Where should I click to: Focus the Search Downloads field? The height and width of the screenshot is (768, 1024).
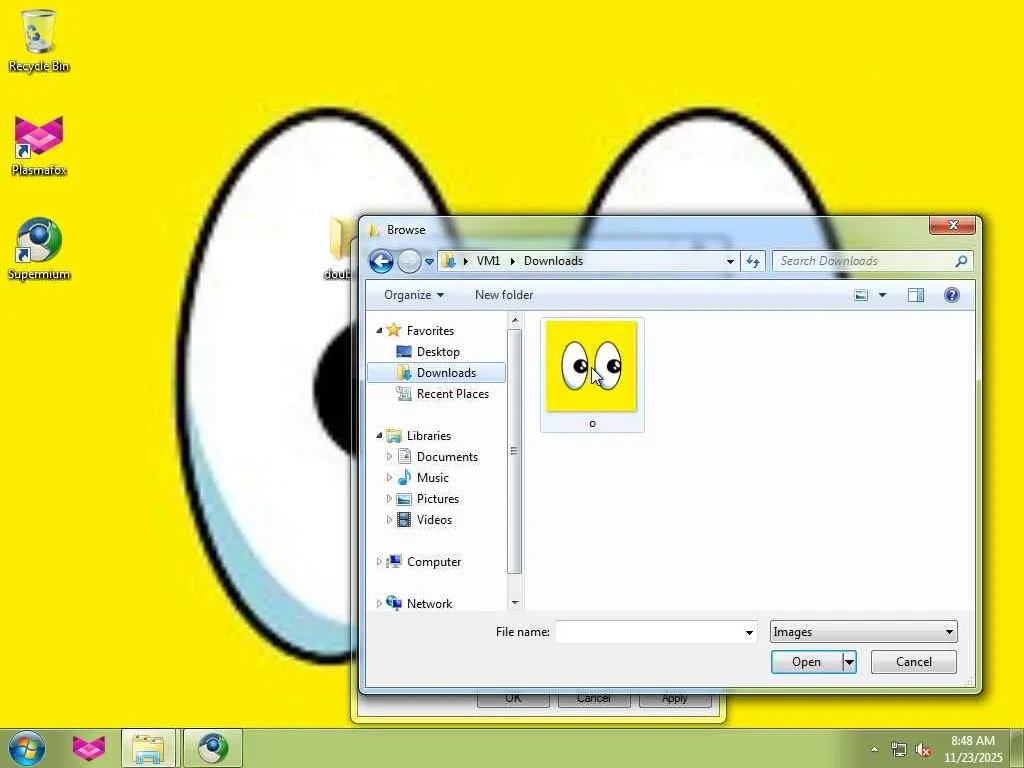coord(872,261)
